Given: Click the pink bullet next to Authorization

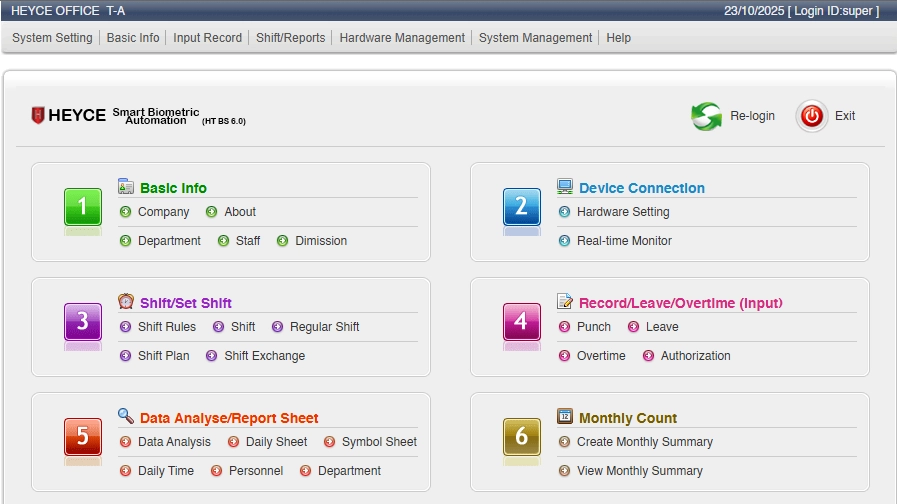Looking at the screenshot, I should (648, 356).
